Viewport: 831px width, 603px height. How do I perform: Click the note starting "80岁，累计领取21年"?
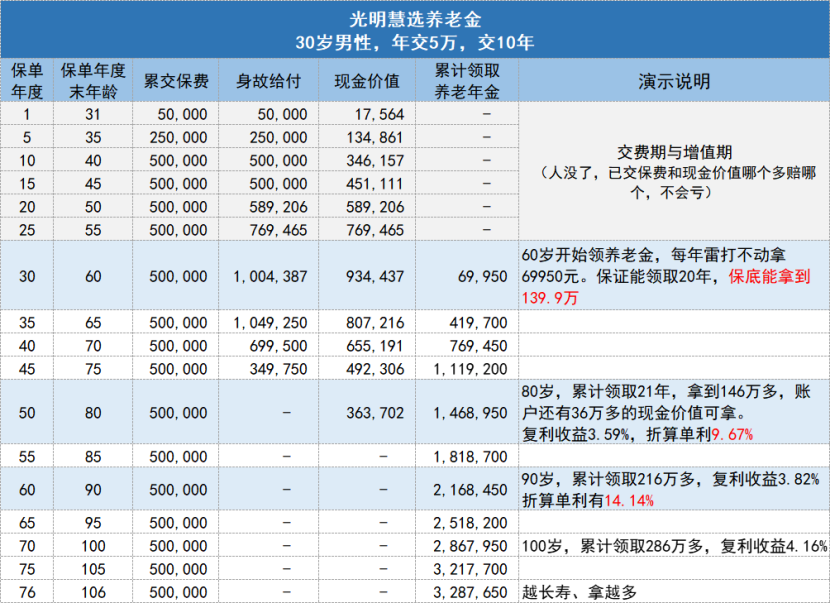(x=666, y=413)
